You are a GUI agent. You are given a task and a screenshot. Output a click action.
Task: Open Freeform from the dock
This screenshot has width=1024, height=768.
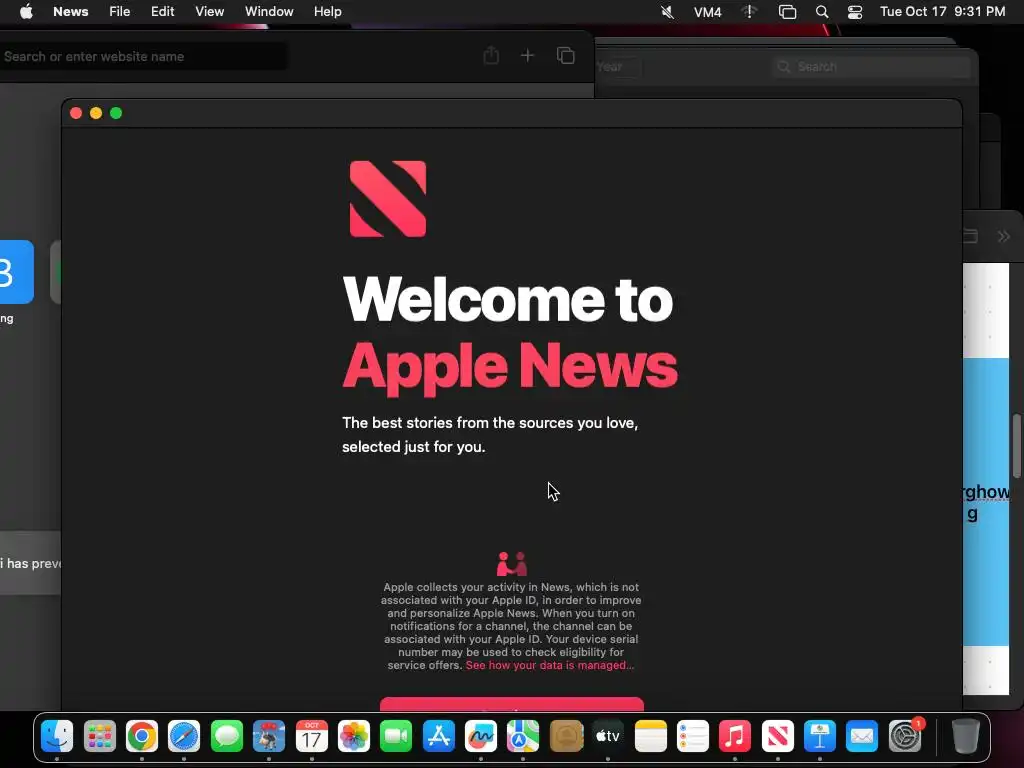click(481, 737)
